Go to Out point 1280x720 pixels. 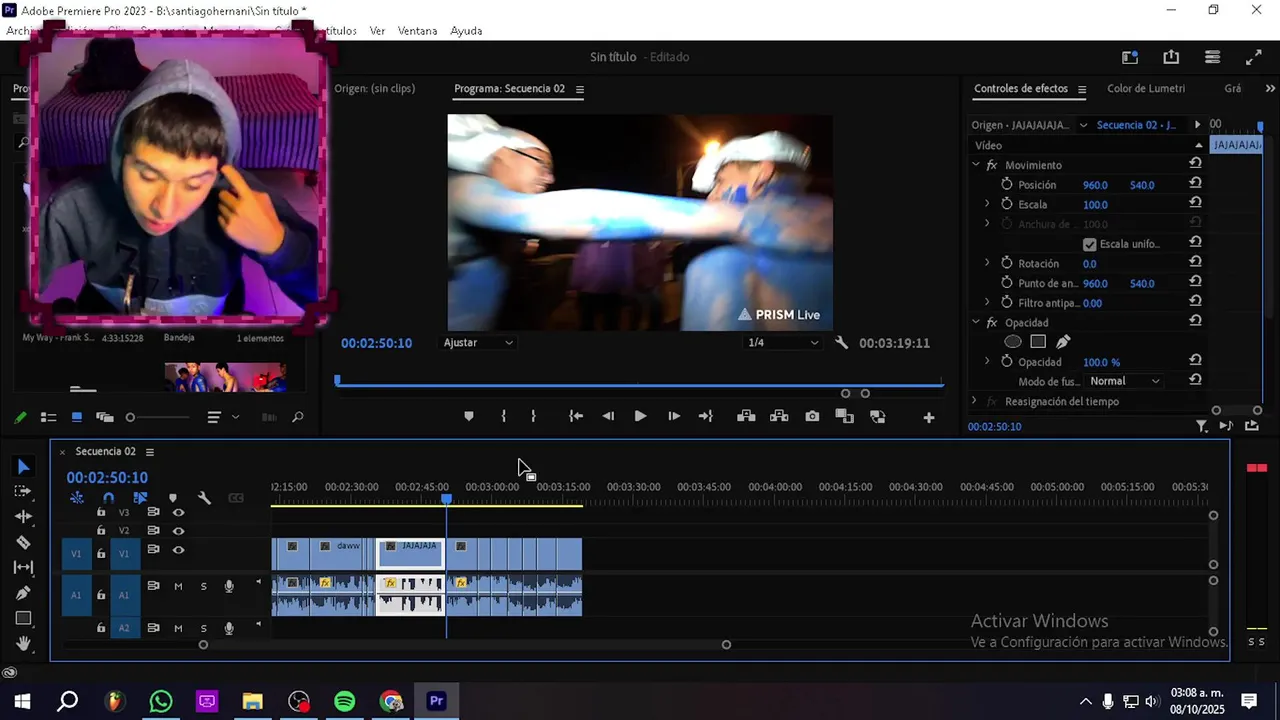pyautogui.click(x=706, y=417)
